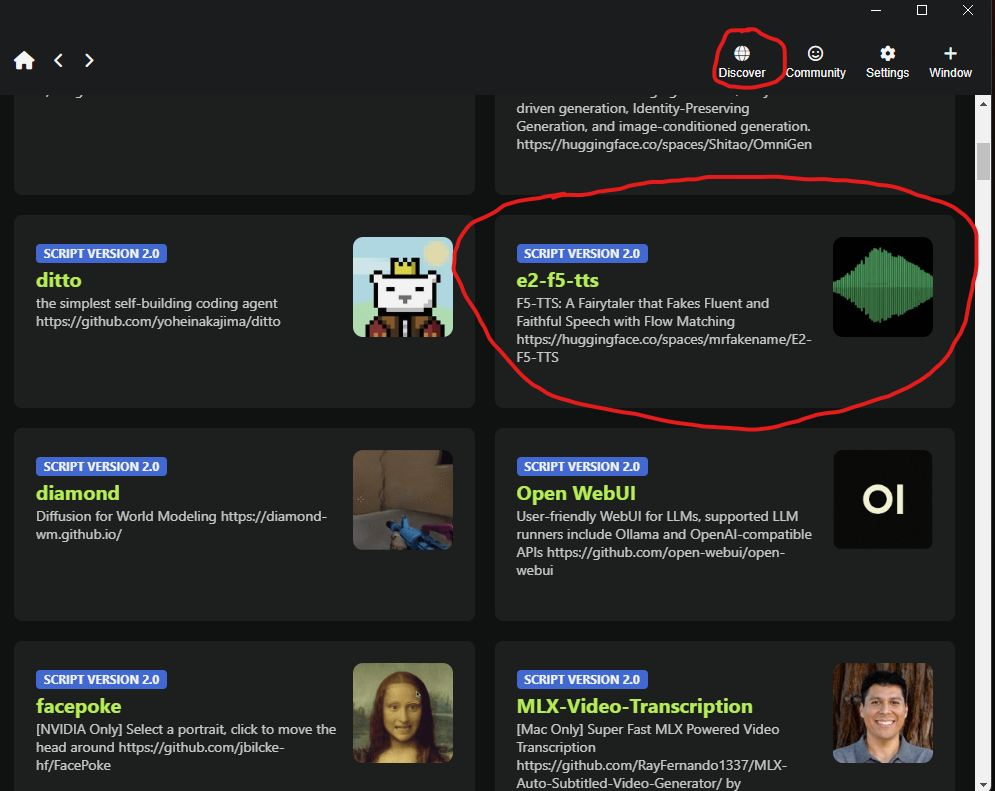Click Script Version 2.0 badge on diamond
The width and height of the screenshot is (995, 791).
[x=102, y=466]
